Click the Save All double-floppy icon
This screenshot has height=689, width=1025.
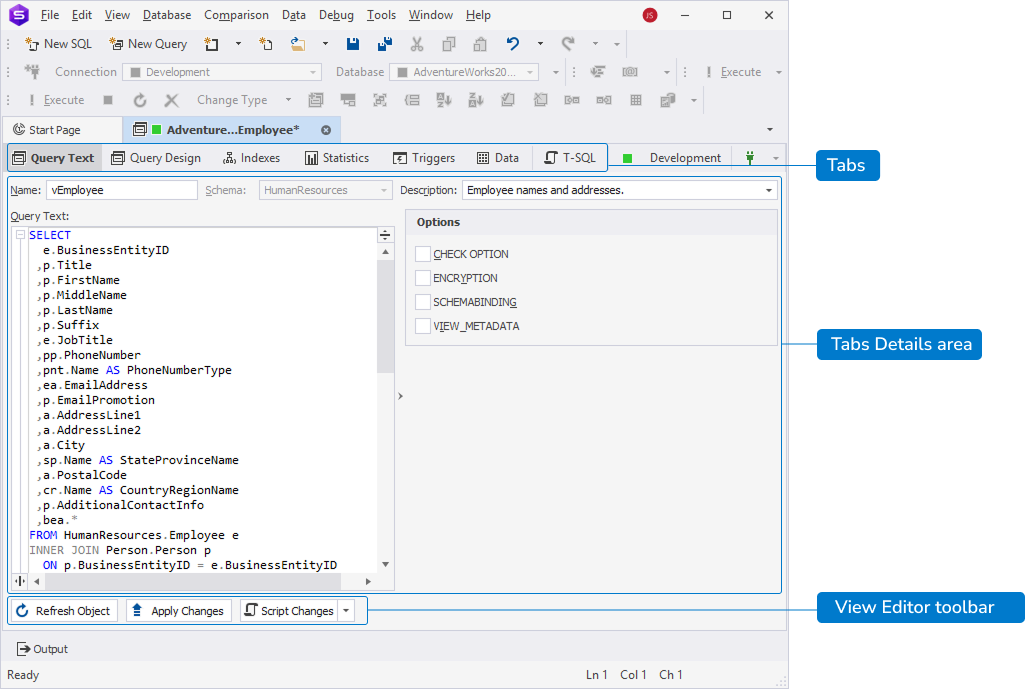(385, 44)
